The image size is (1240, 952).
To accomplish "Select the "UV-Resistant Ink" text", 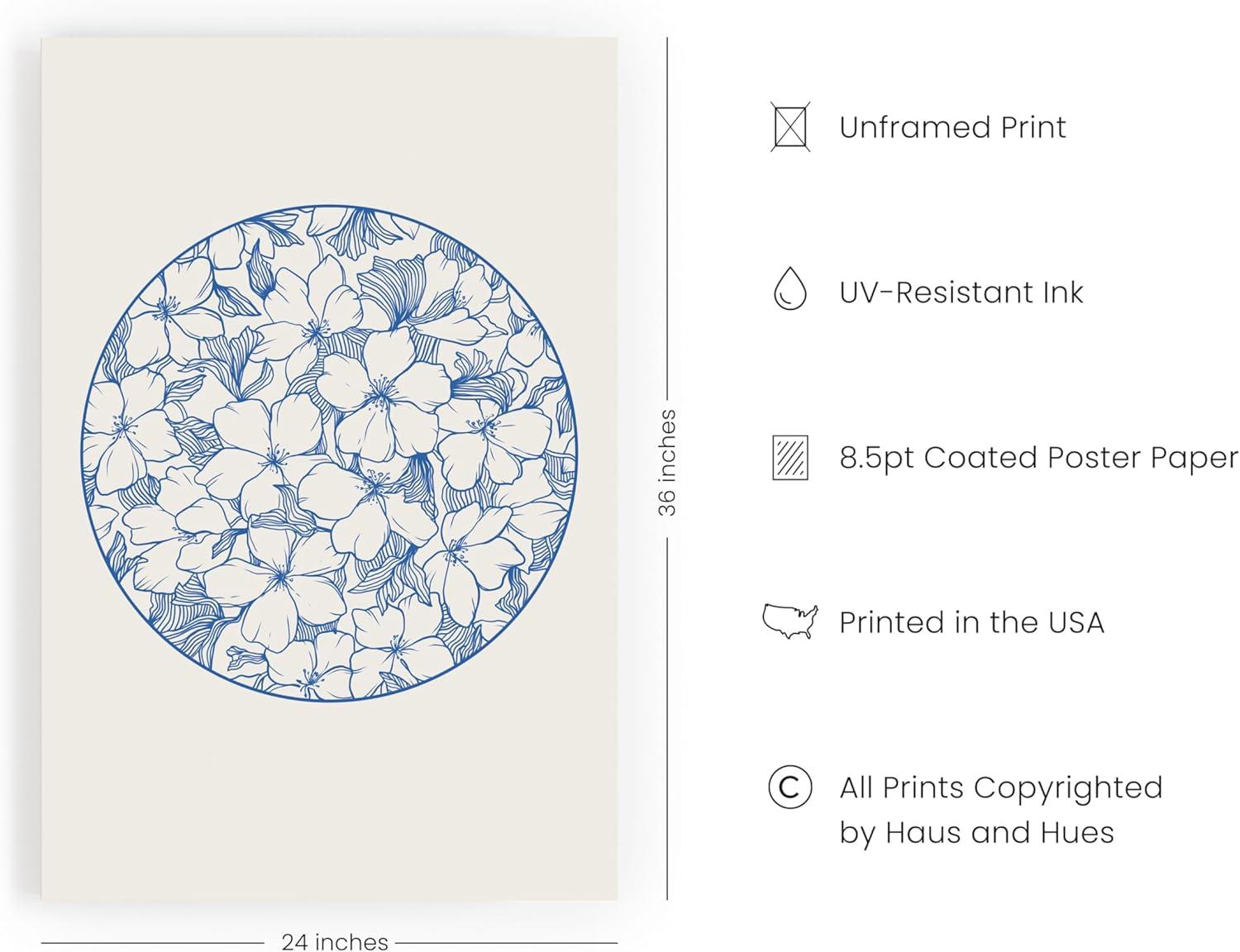I will pyautogui.click(x=961, y=293).
